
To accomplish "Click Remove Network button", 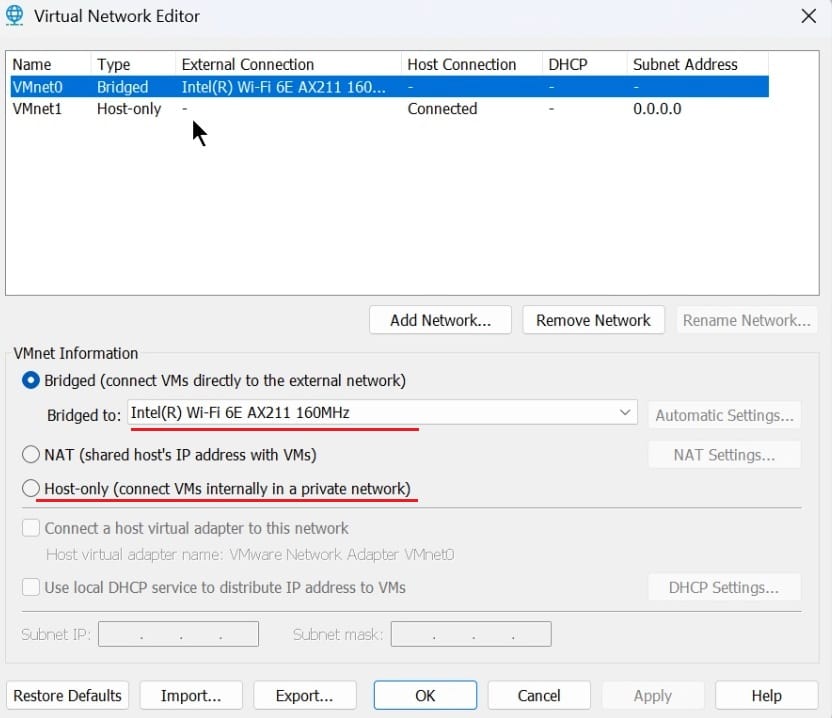I will [x=593, y=319].
